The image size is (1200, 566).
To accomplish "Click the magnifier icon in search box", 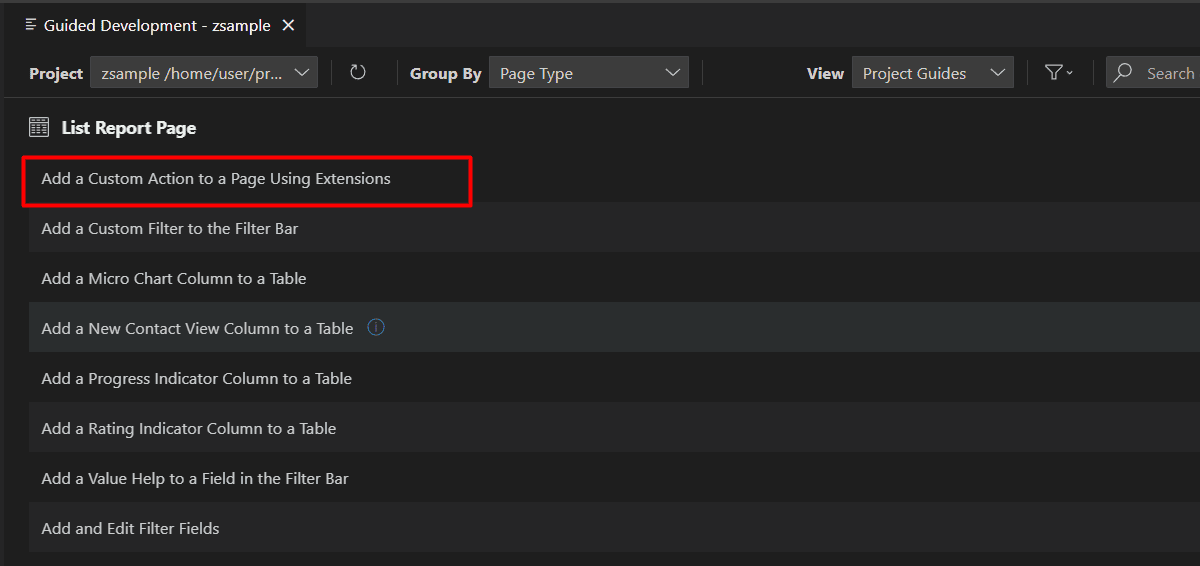I will [x=1124, y=73].
